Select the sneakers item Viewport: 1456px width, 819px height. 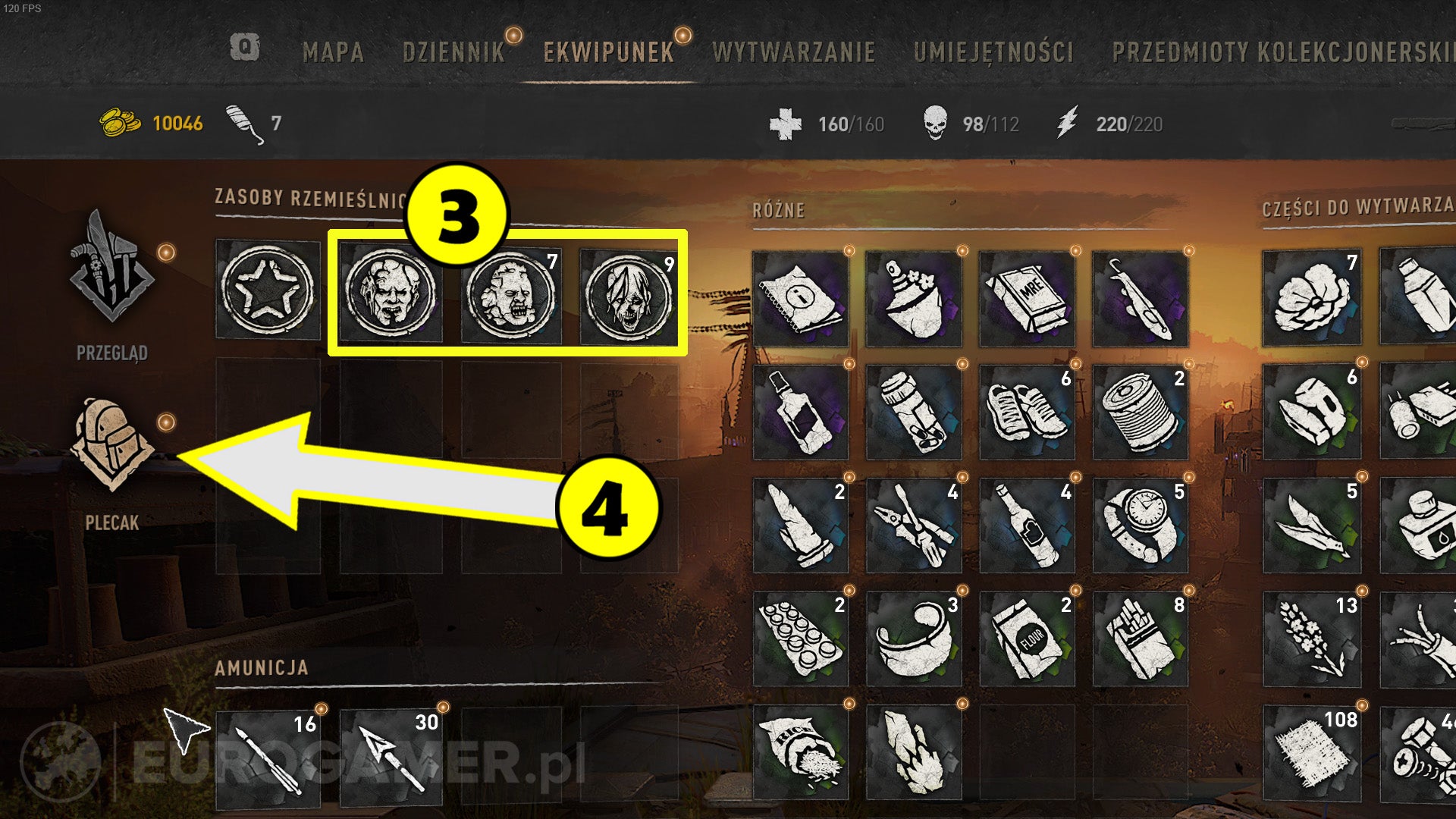(x=1027, y=412)
